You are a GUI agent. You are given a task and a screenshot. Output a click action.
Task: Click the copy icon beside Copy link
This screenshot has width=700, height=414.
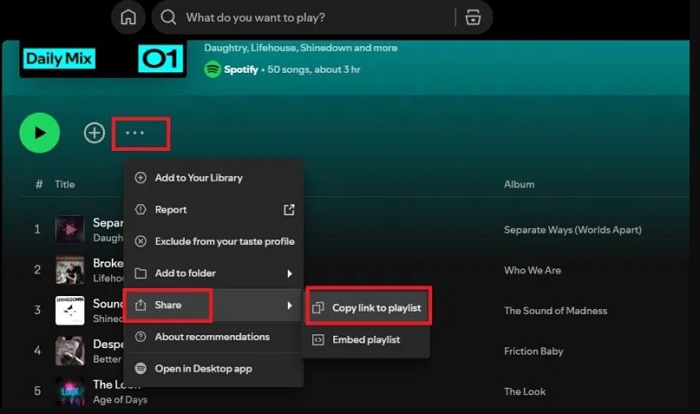pyautogui.click(x=318, y=308)
